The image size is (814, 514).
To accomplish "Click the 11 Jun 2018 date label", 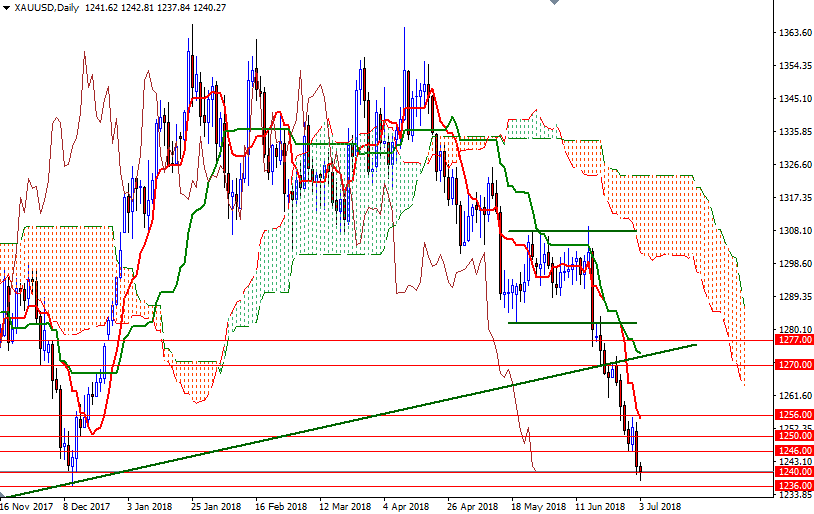I will coord(597,507).
